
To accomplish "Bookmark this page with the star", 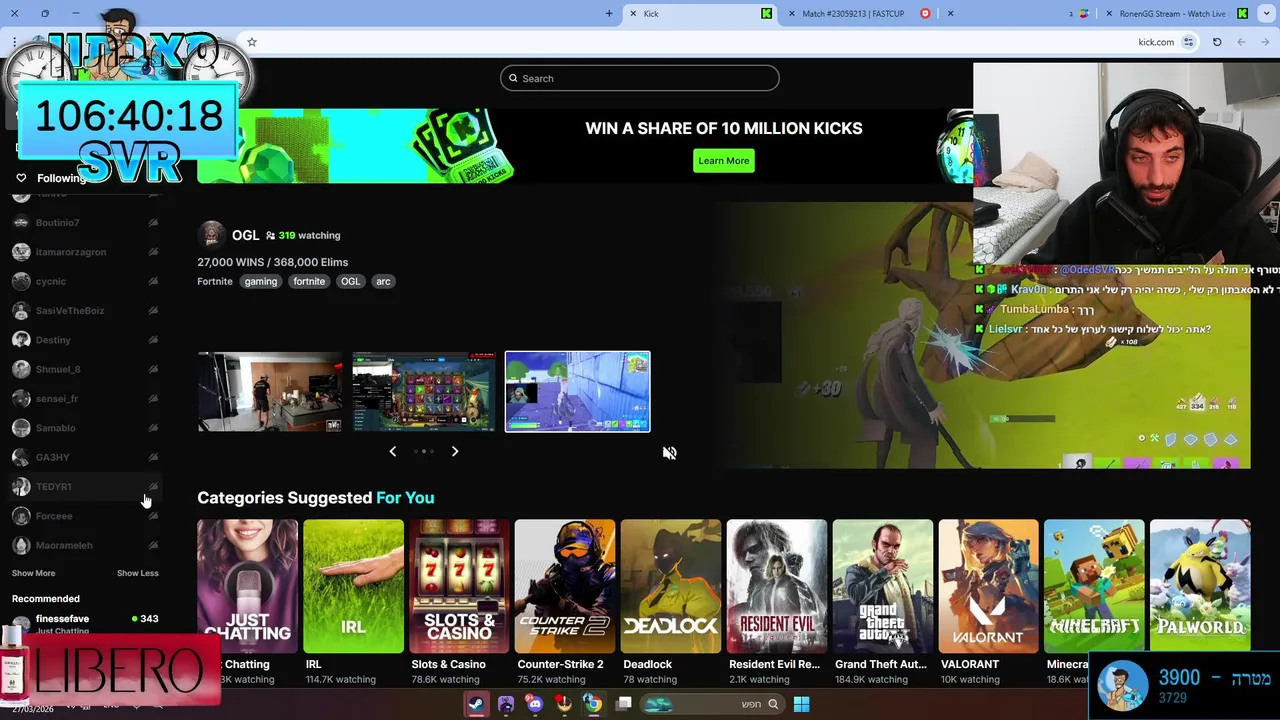I will (252, 42).
